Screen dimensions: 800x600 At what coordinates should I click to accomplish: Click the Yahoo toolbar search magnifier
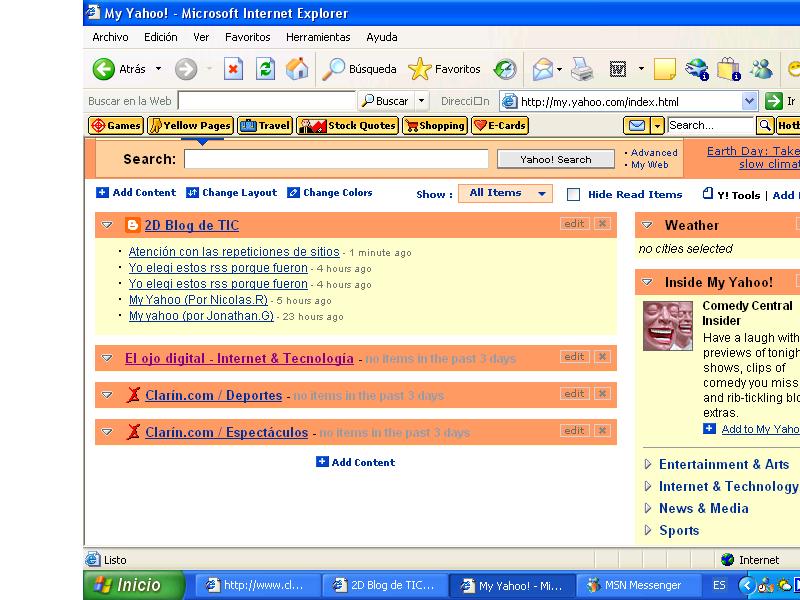[x=765, y=125]
